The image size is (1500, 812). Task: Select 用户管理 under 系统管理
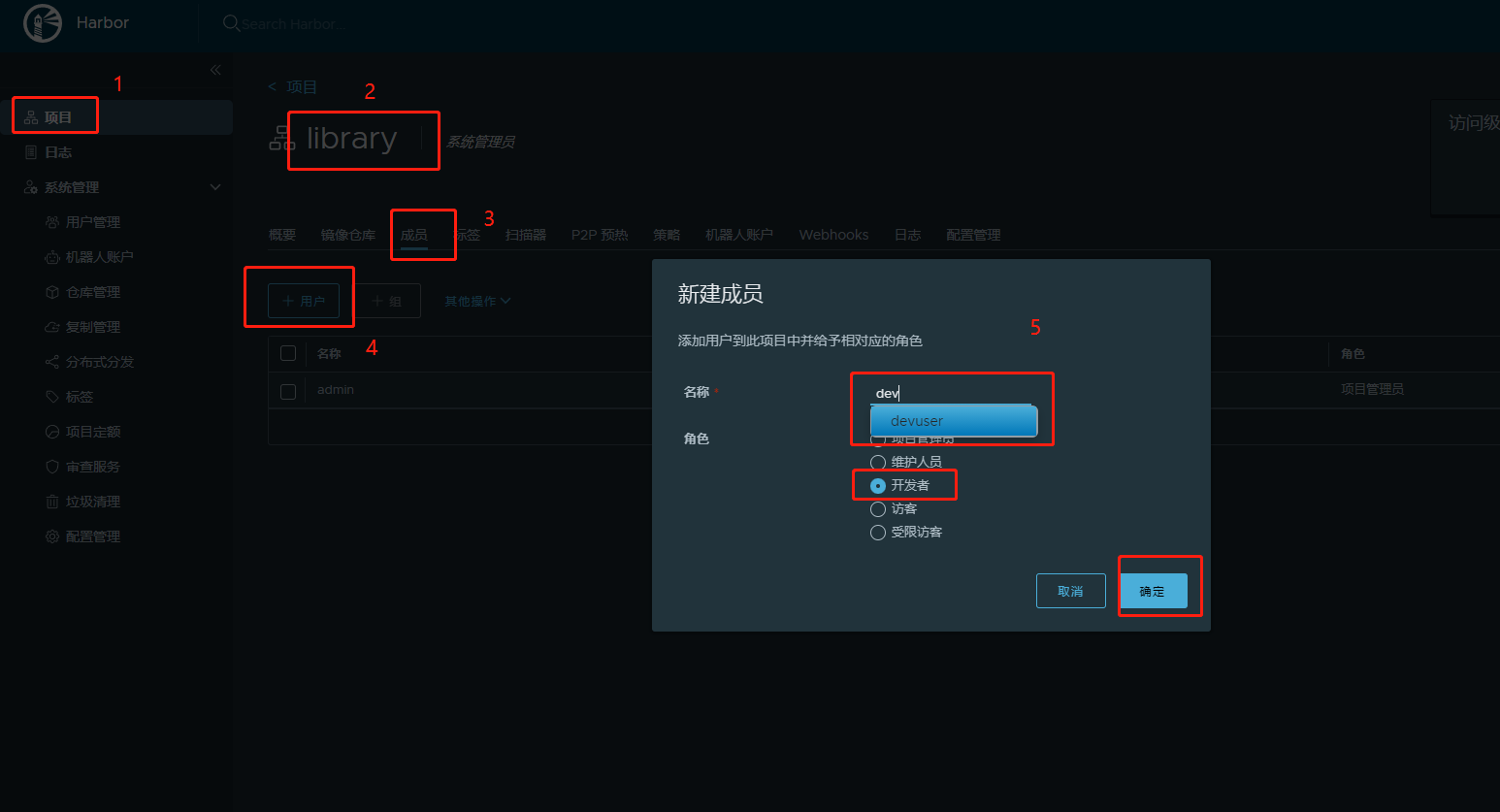pos(90,221)
